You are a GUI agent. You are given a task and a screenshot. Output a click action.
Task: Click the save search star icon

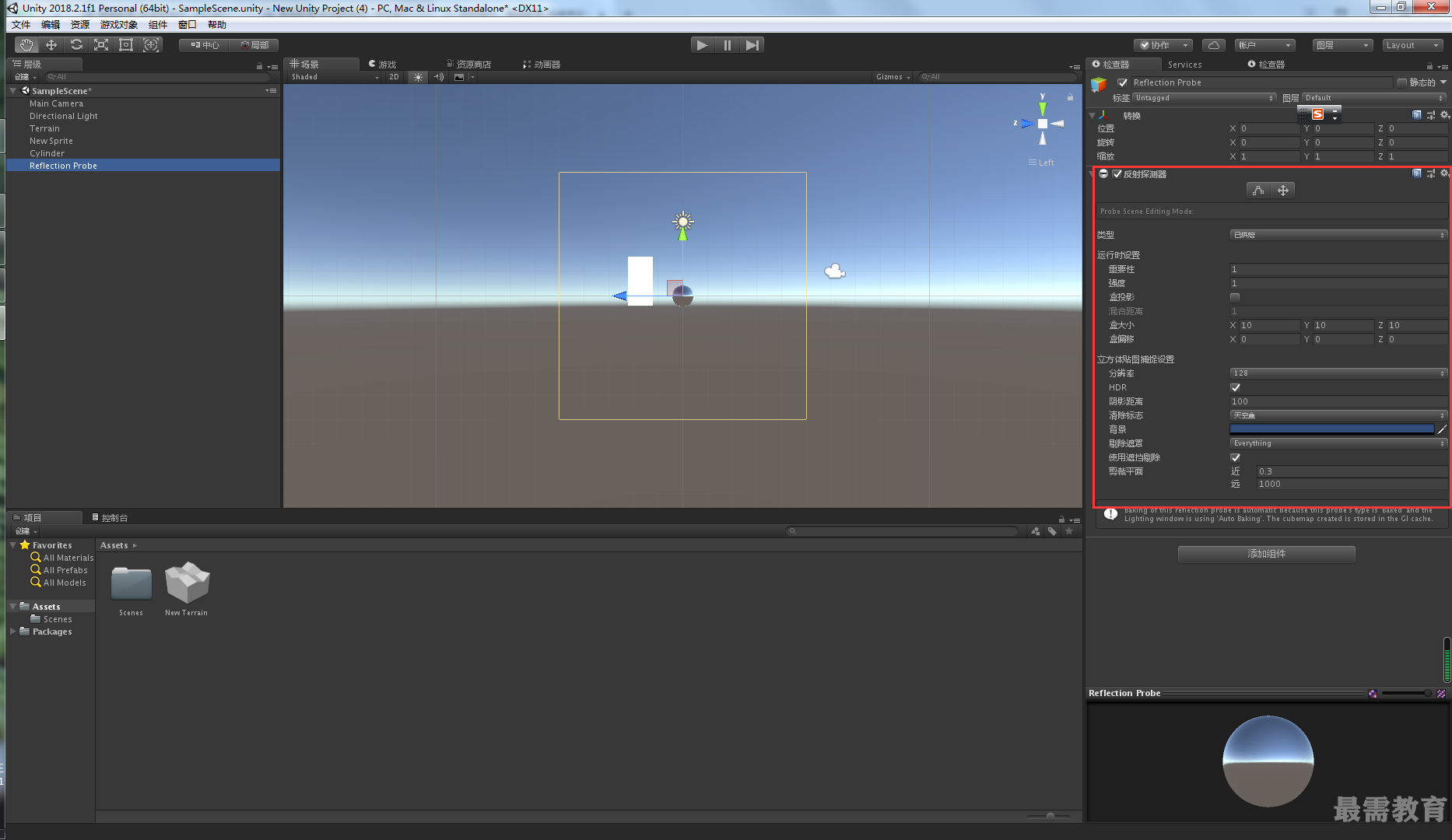[x=1069, y=531]
